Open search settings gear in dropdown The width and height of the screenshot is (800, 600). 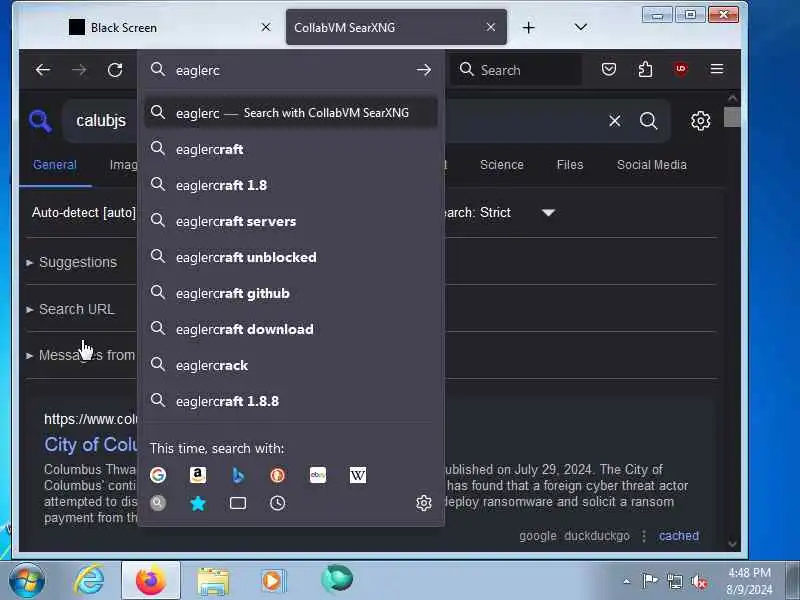point(423,503)
